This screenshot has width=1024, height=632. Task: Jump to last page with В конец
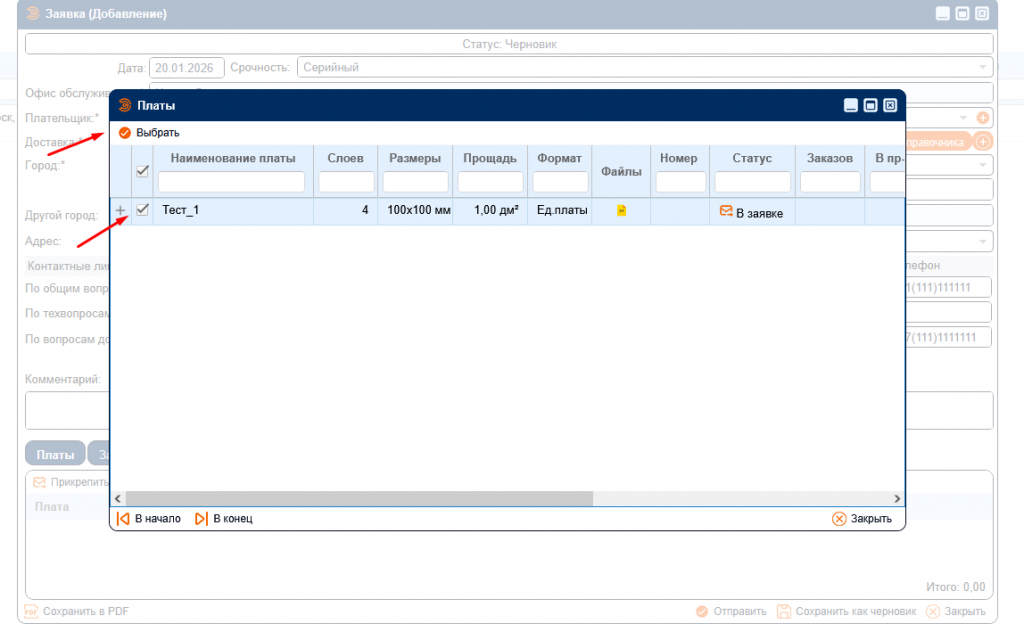pos(224,519)
